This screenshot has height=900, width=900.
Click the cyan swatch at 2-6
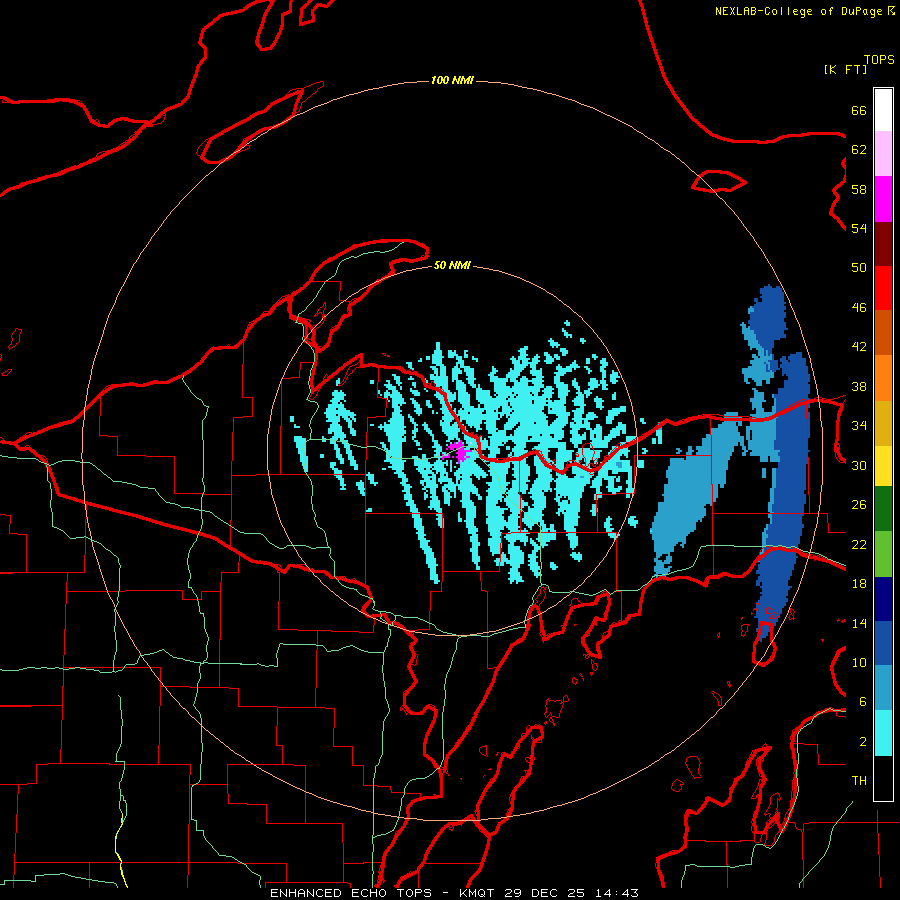883,733
